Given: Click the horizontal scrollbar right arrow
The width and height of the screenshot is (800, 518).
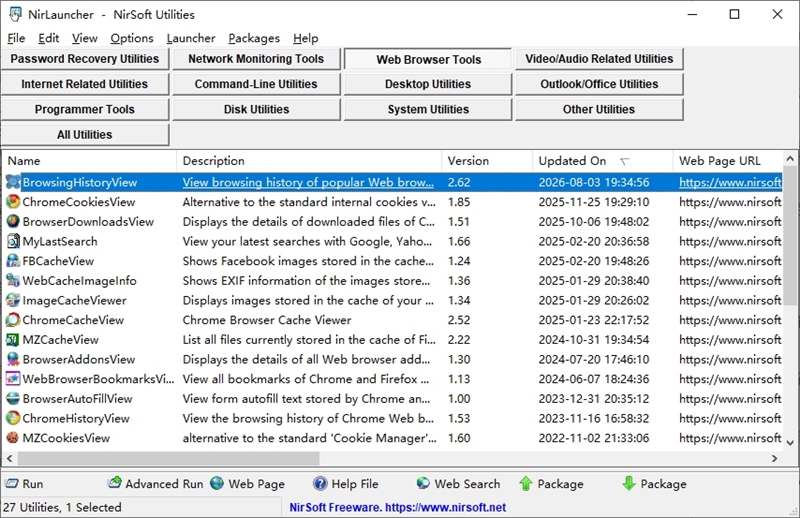Looking at the screenshot, I should pos(774,458).
